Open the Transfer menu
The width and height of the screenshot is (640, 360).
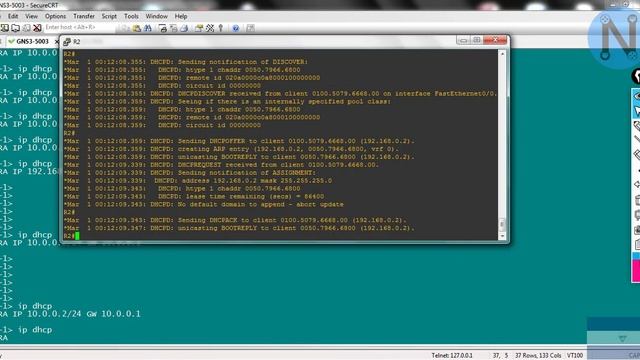coord(84,16)
